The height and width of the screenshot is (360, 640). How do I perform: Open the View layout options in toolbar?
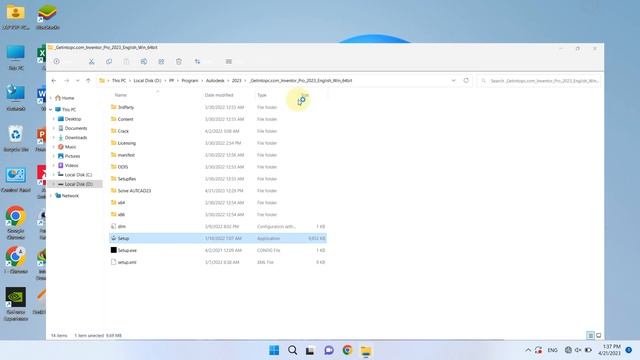pos(229,61)
